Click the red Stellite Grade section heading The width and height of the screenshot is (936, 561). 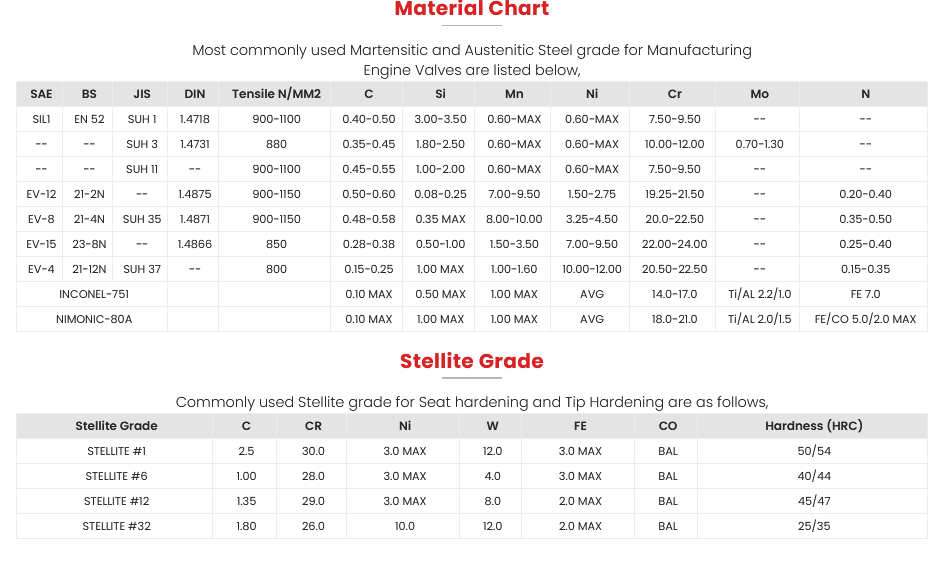[471, 361]
